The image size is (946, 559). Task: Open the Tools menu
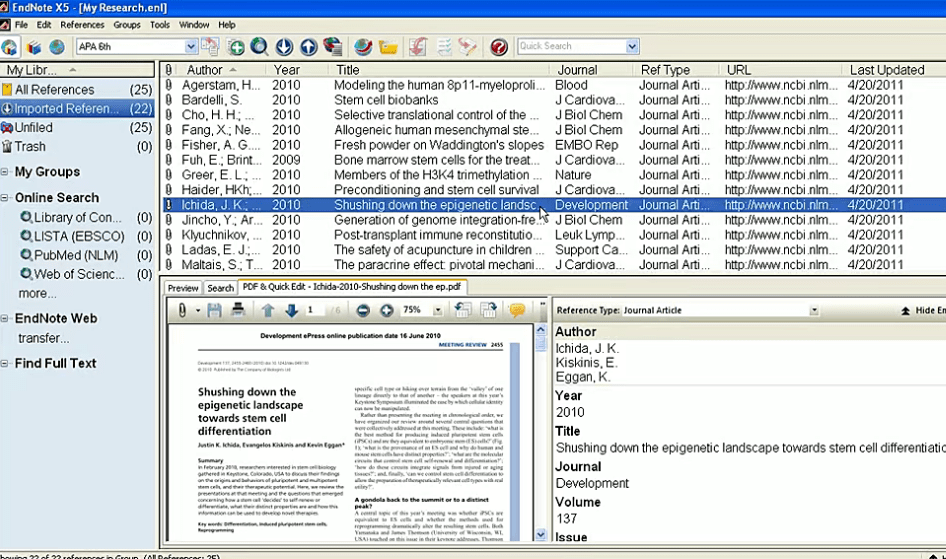pos(160,25)
